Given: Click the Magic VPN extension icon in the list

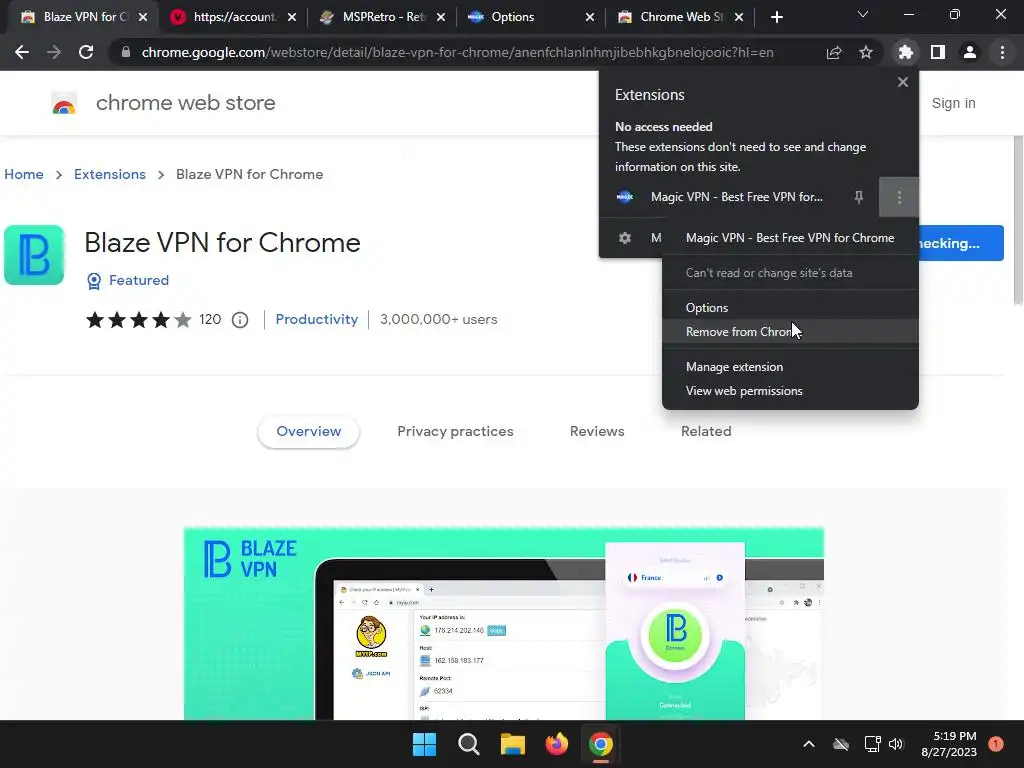Looking at the screenshot, I should [x=625, y=197].
